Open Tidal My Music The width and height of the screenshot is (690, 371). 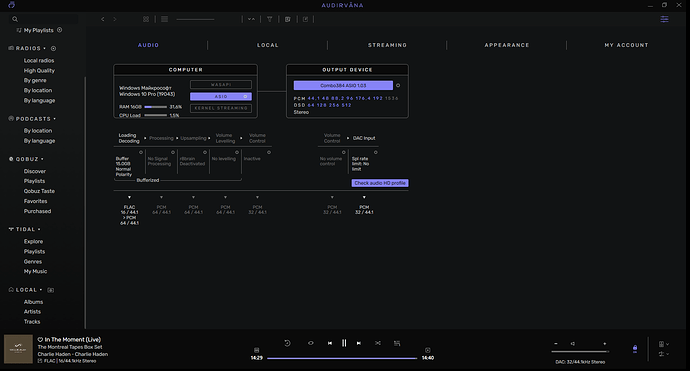coord(35,272)
